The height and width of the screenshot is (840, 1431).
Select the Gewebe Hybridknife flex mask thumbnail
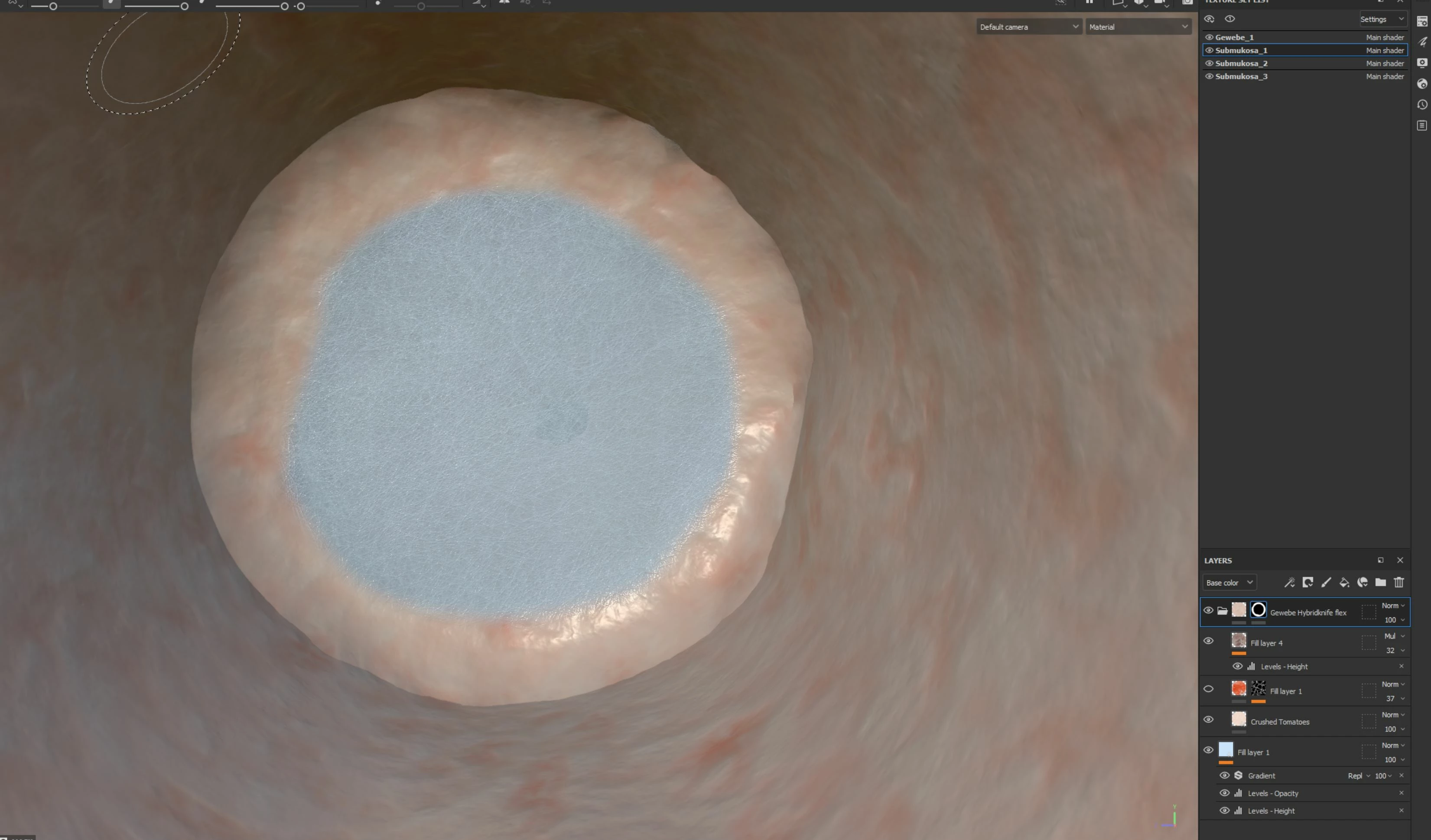tap(1259, 610)
